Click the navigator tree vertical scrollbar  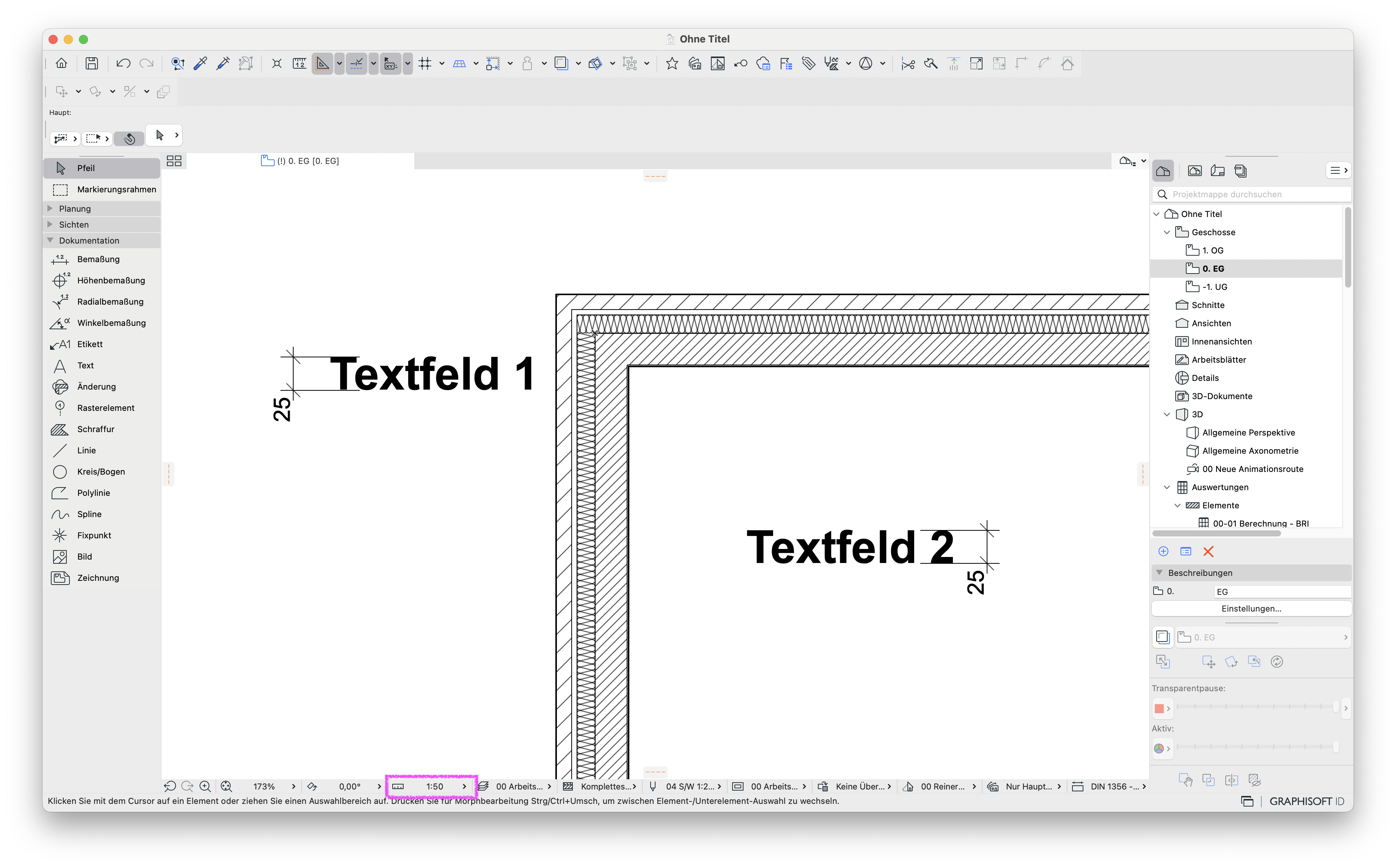pos(1347,247)
